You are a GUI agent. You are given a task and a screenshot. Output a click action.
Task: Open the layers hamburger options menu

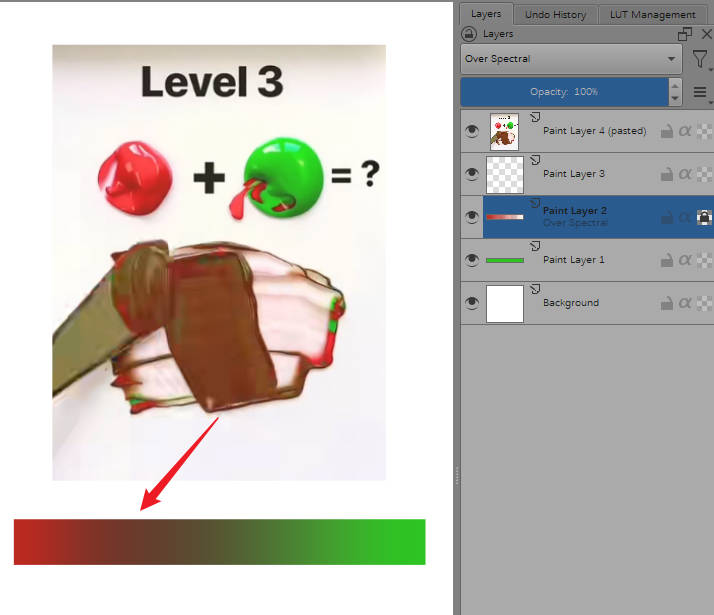[700, 92]
